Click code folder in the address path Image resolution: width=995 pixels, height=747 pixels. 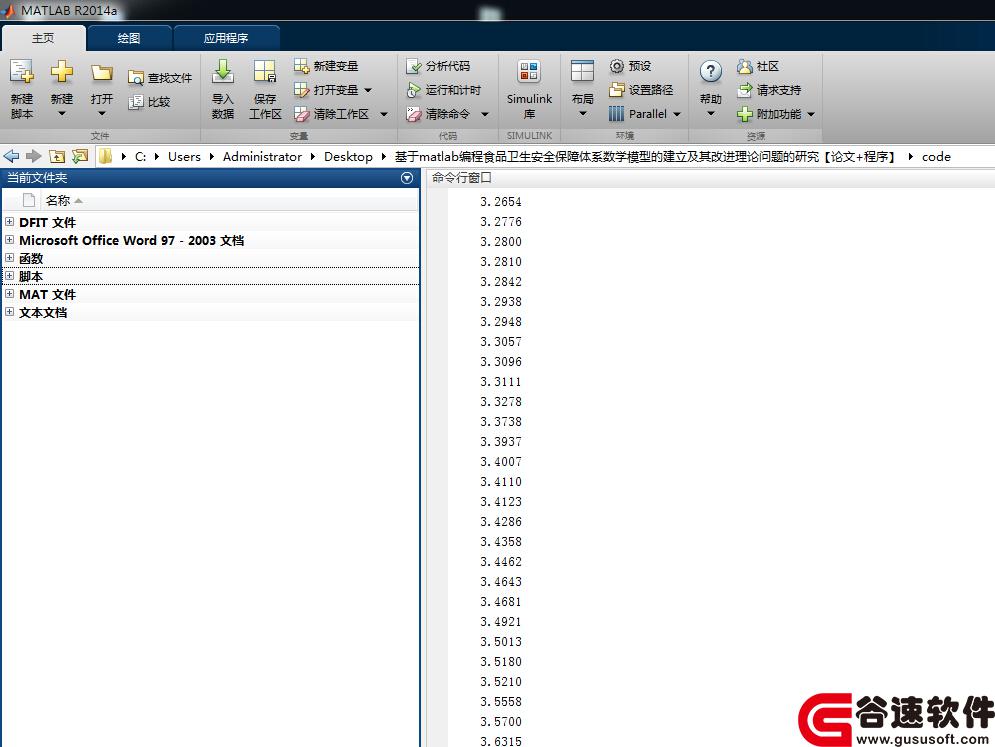point(936,157)
